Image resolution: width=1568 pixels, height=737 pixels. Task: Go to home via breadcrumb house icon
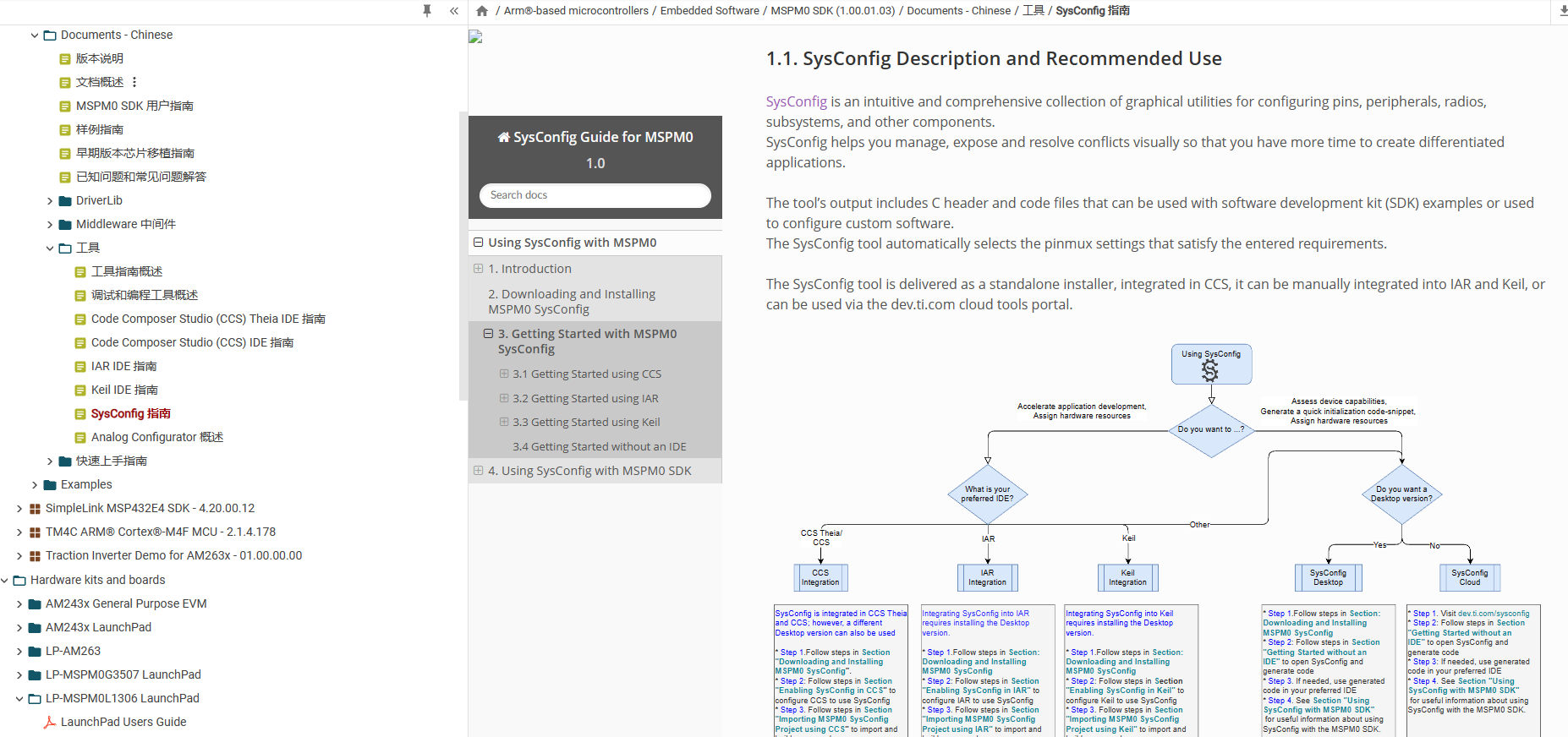482,11
